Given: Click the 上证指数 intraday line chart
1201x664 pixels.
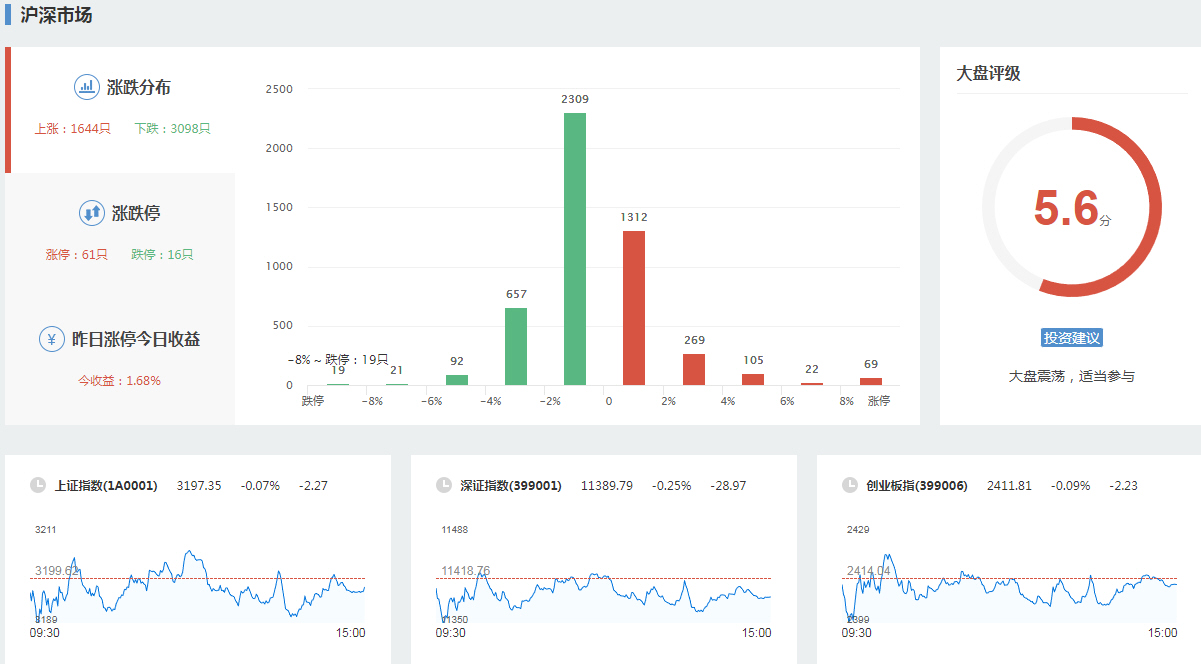Looking at the screenshot, I should click(198, 585).
